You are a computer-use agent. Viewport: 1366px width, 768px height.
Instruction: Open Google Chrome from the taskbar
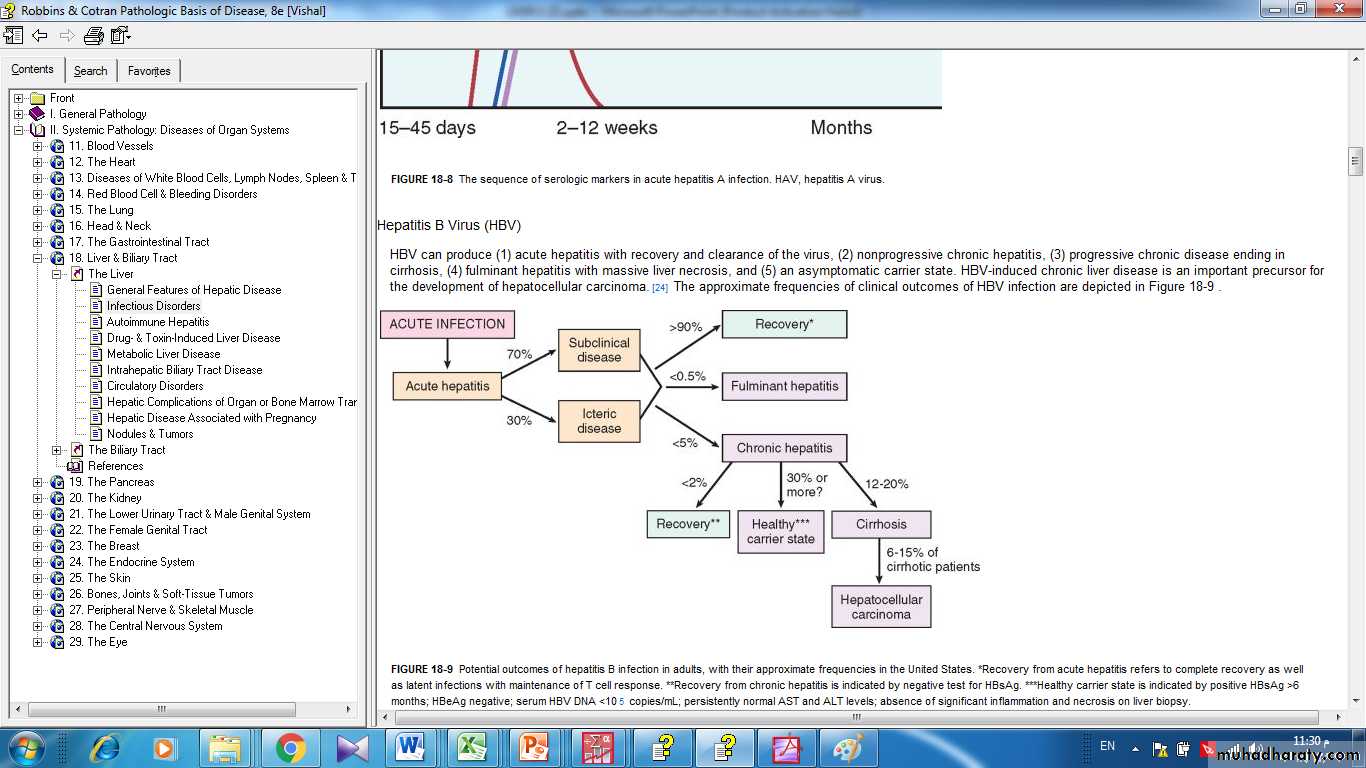290,747
